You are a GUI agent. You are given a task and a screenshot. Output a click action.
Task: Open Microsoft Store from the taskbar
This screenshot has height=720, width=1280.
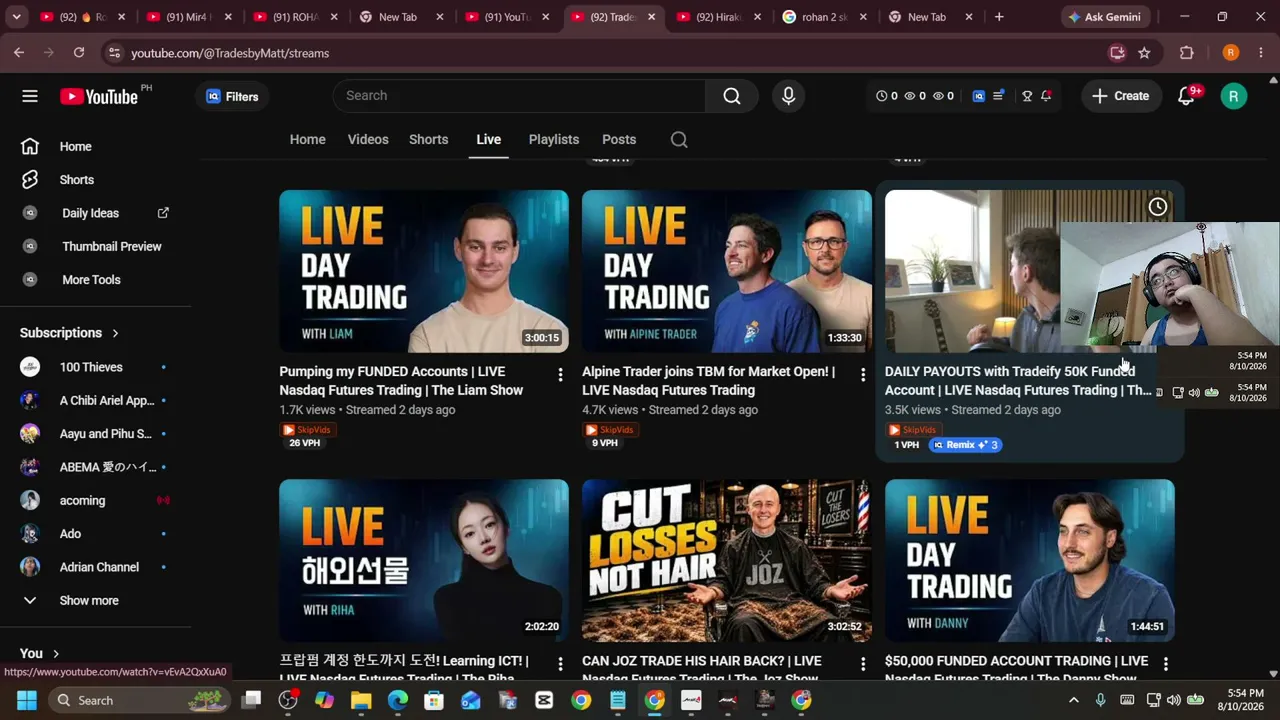434,700
